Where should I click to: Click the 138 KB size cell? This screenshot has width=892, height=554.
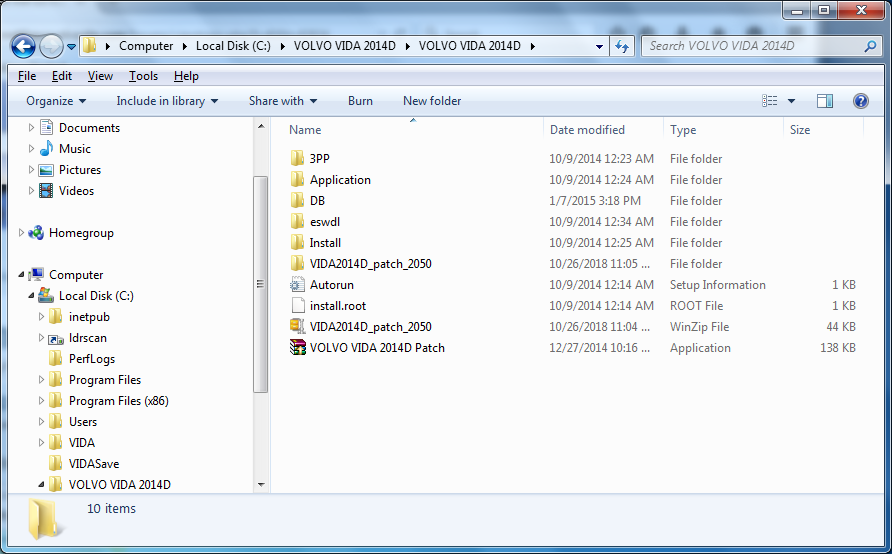pyautogui.click(x=837, y=348)
